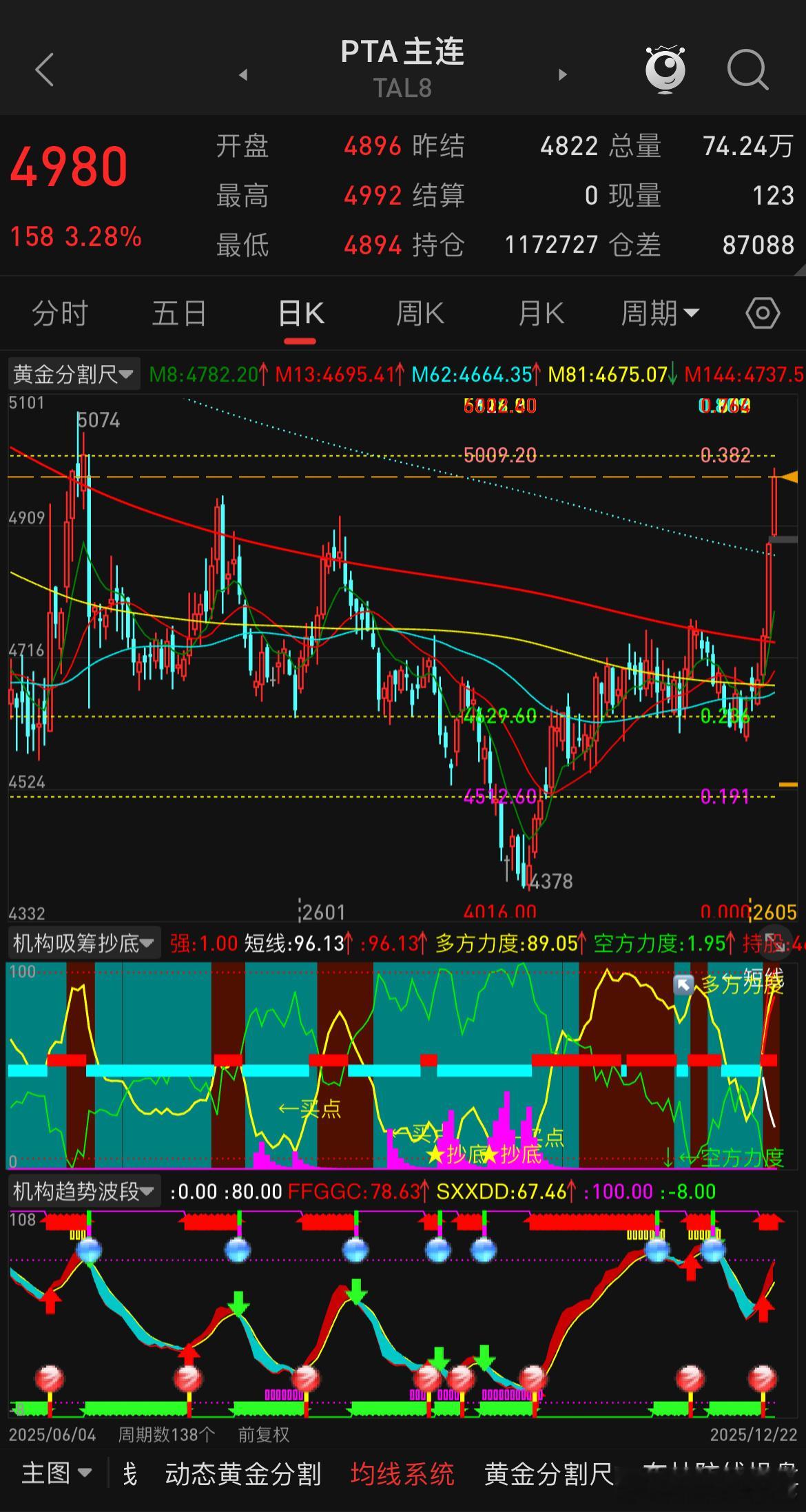Tap the 前复权 adjustment label
The height and width of the screenshot is (1512, 806).
pyautogui.click(x=263, y=1434)
